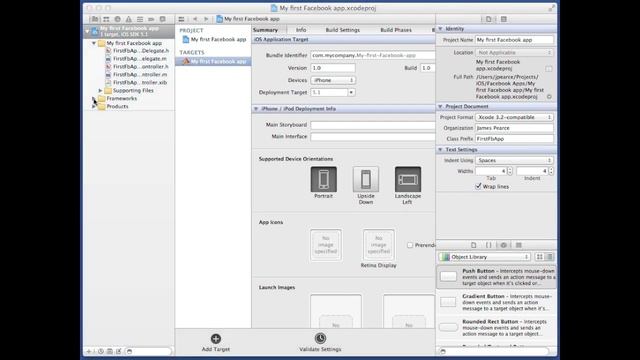Click the Add Target button
The height and width of the screenshot is (360, 640).
[x=216, y=342]
